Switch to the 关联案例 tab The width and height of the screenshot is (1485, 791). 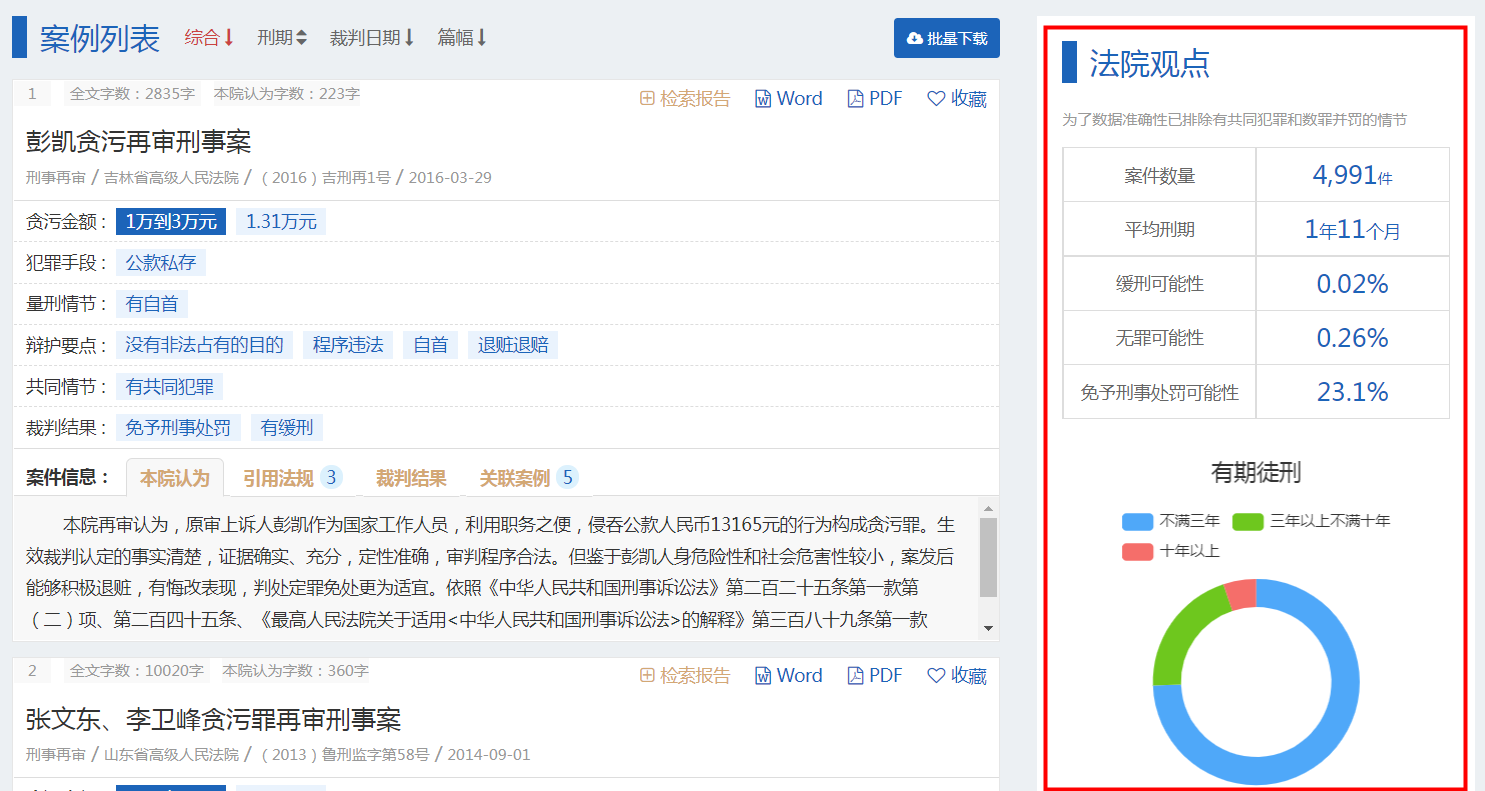[528, 478]
